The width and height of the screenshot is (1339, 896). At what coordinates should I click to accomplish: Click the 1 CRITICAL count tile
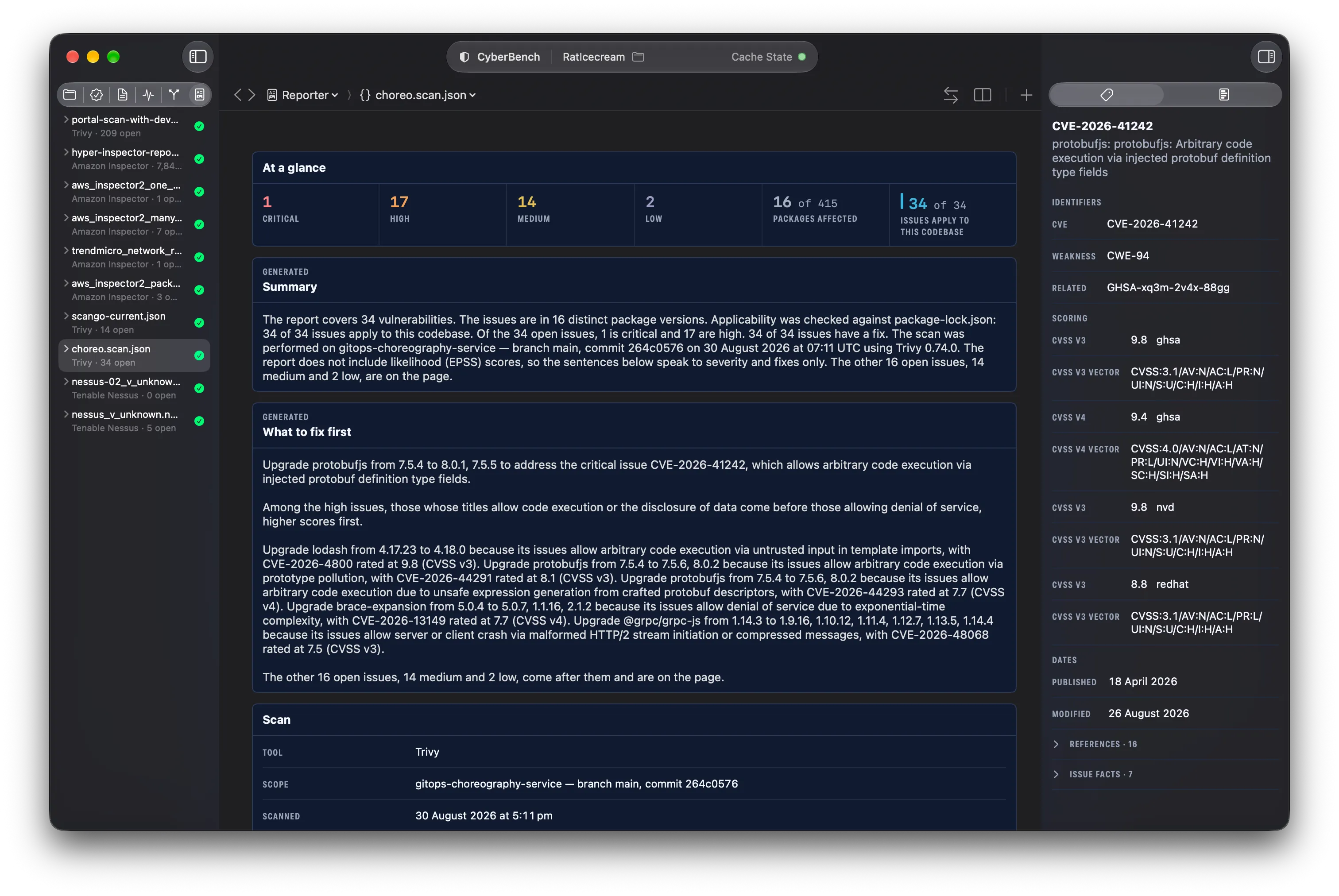click(315, 214)
